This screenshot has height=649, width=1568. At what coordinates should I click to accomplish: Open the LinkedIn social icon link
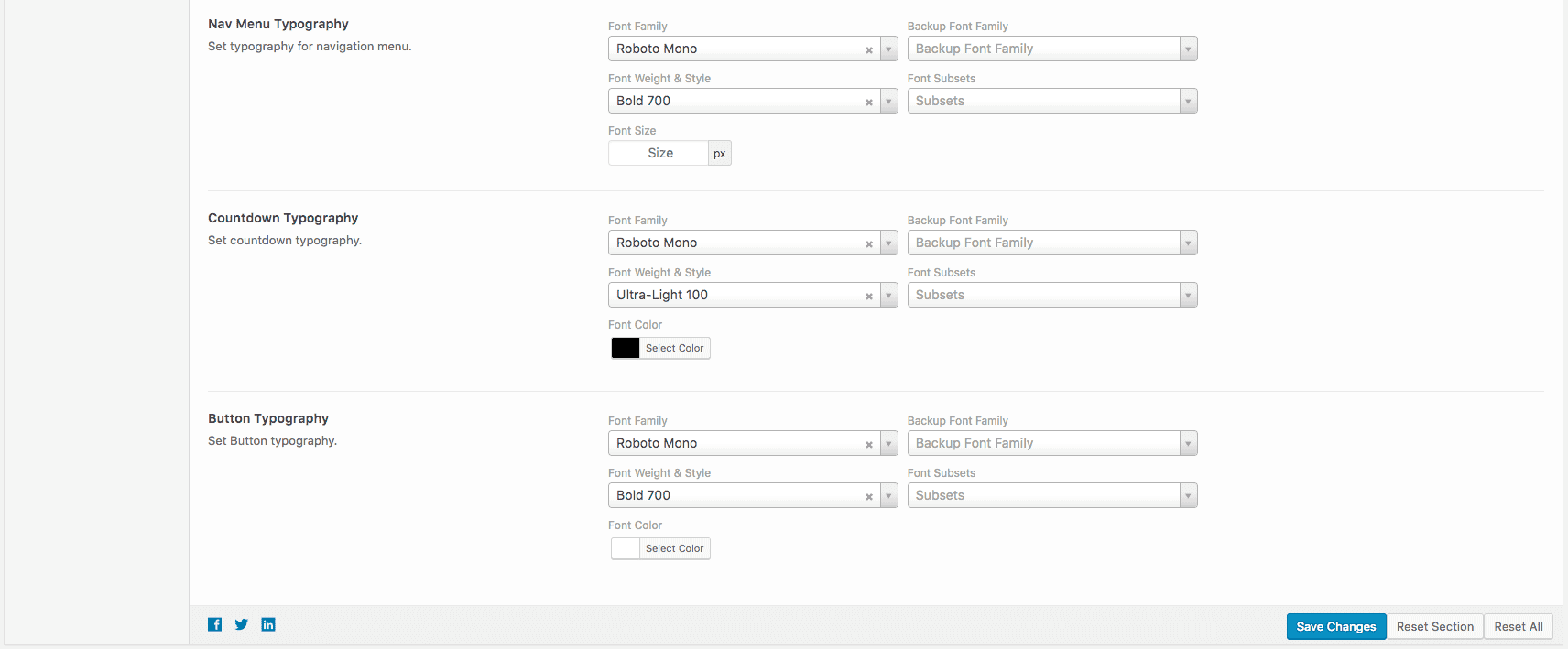tap(268, 624)
